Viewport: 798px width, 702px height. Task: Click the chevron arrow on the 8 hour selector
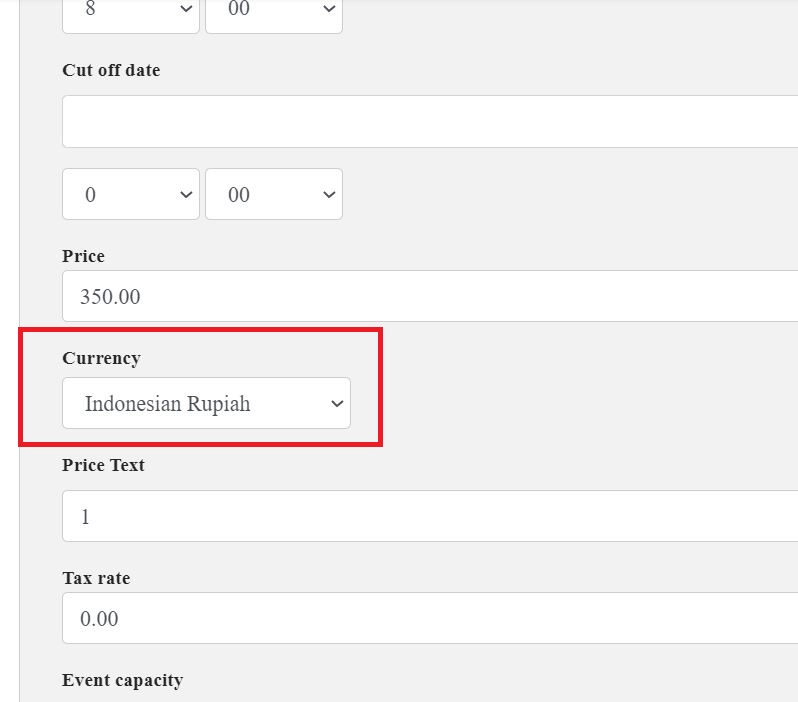pyautogui.click(x=185, y=11)
